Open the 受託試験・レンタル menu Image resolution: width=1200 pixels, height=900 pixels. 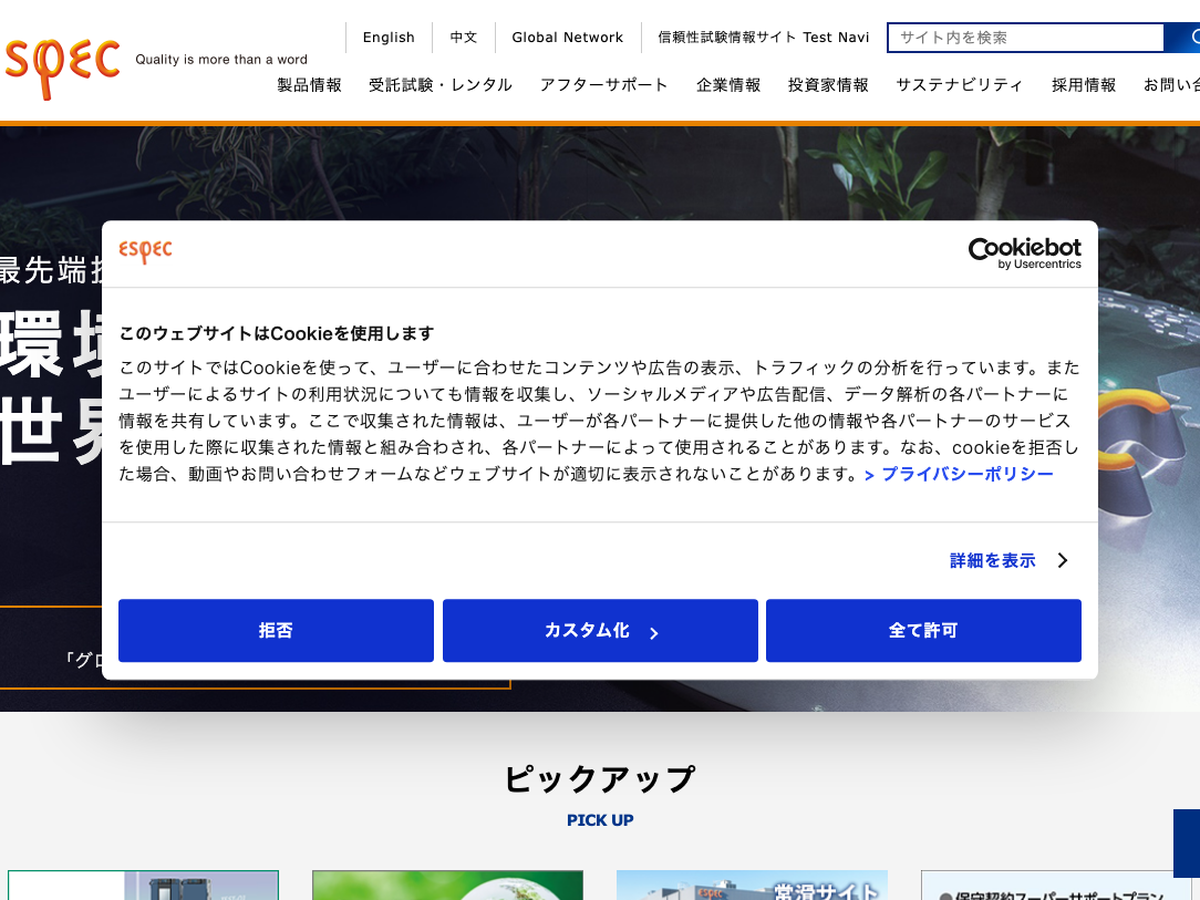pyautogui.click(x=440, y=85)
